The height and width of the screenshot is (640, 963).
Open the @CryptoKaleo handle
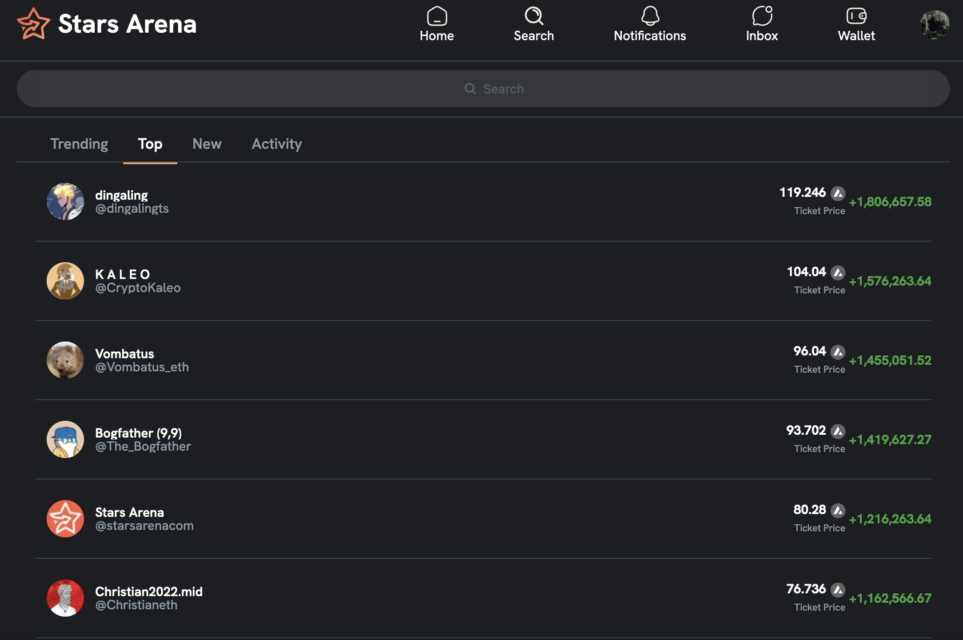click(138, 288)
